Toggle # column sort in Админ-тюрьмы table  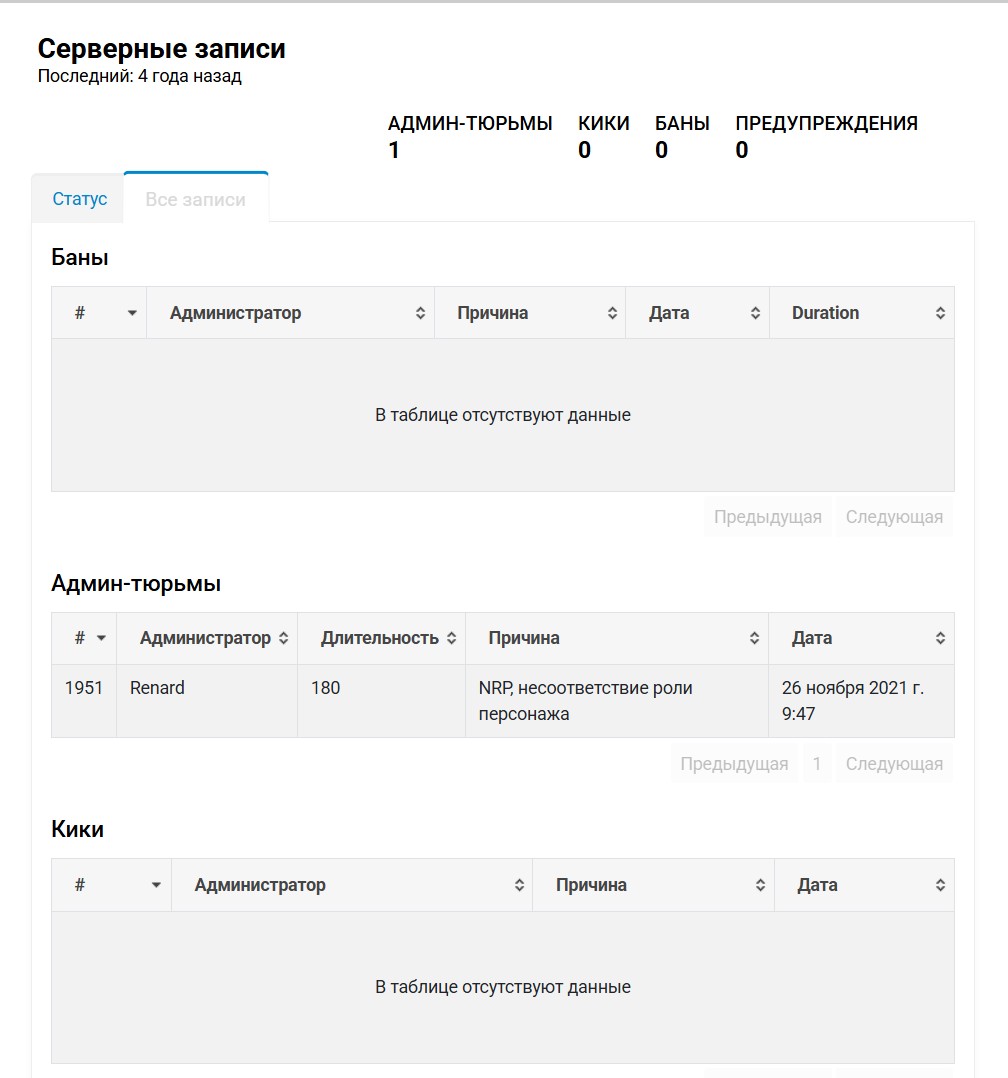(101, 639)
